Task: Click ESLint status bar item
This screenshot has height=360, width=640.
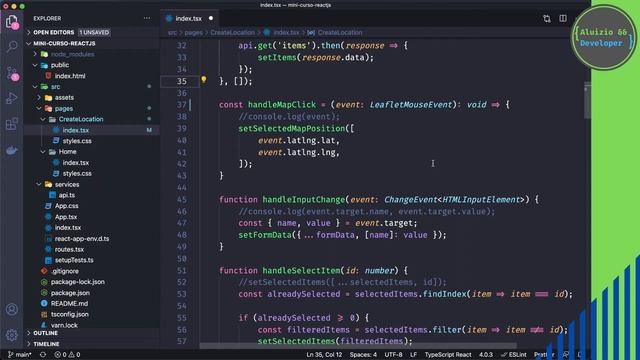Action: pyautogui.click(x=514, y=355)
